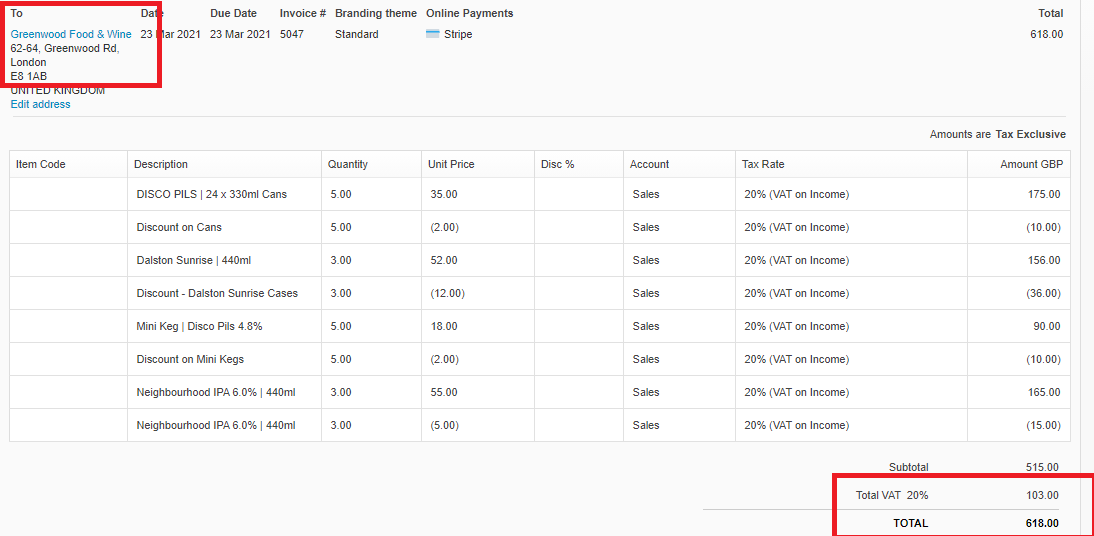Click the Tax Exclusive amounts label
Viewport: 1094px width, 536px height.
pos(1031,134)
